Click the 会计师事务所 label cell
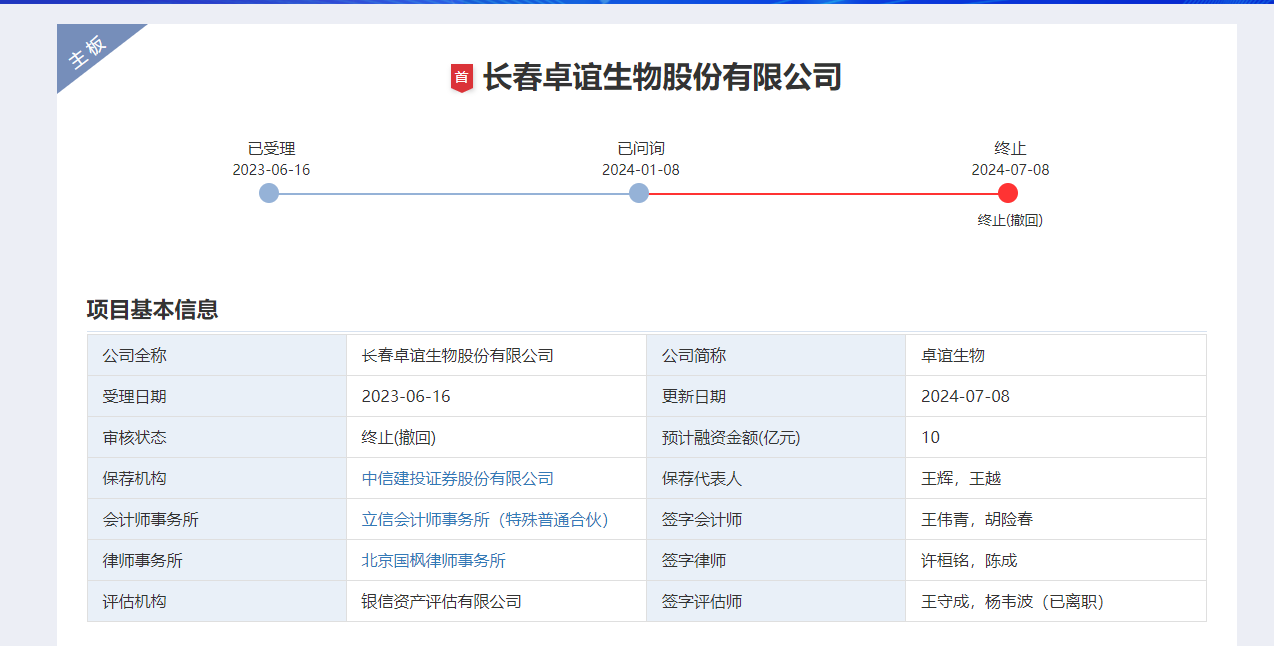Image resolution: width=1274 pixels, height=646 pixels. click(217, 519)
